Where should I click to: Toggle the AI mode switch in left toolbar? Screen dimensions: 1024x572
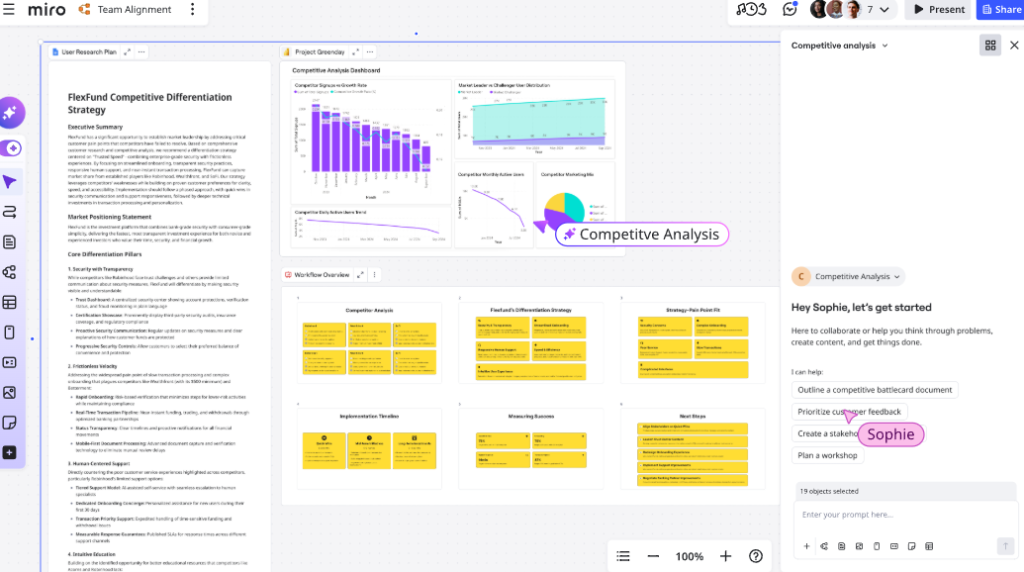click(x=11, y=148)
